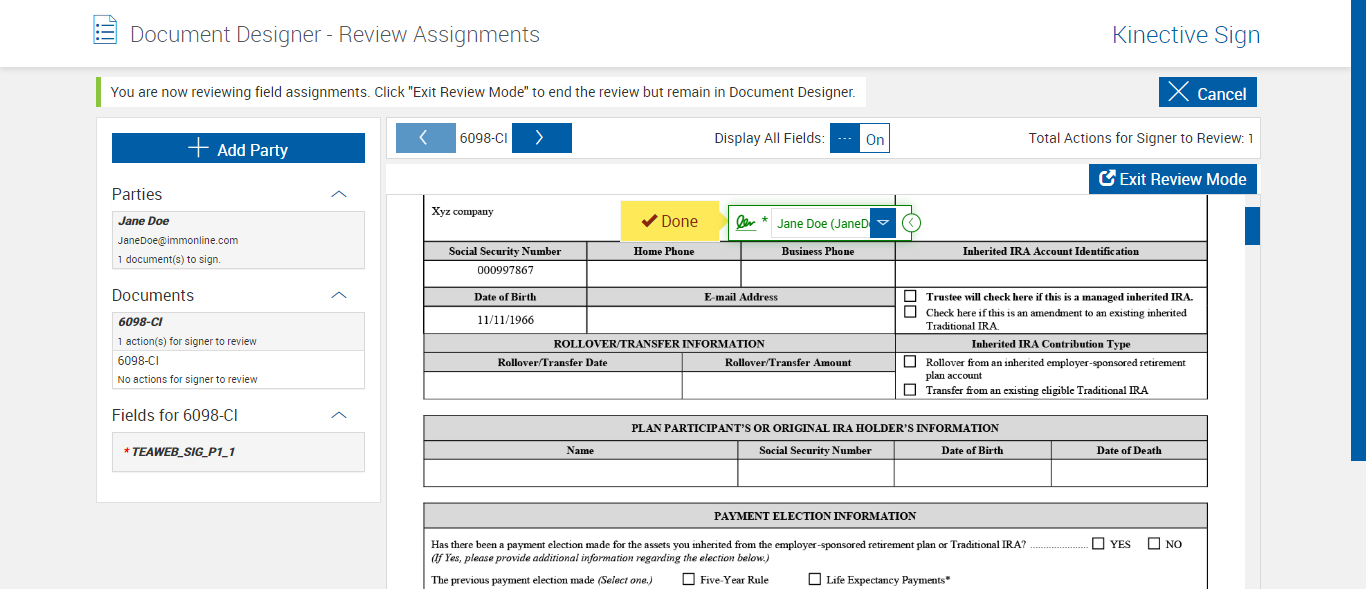Select Jane Doe party entry

point(238,240)
